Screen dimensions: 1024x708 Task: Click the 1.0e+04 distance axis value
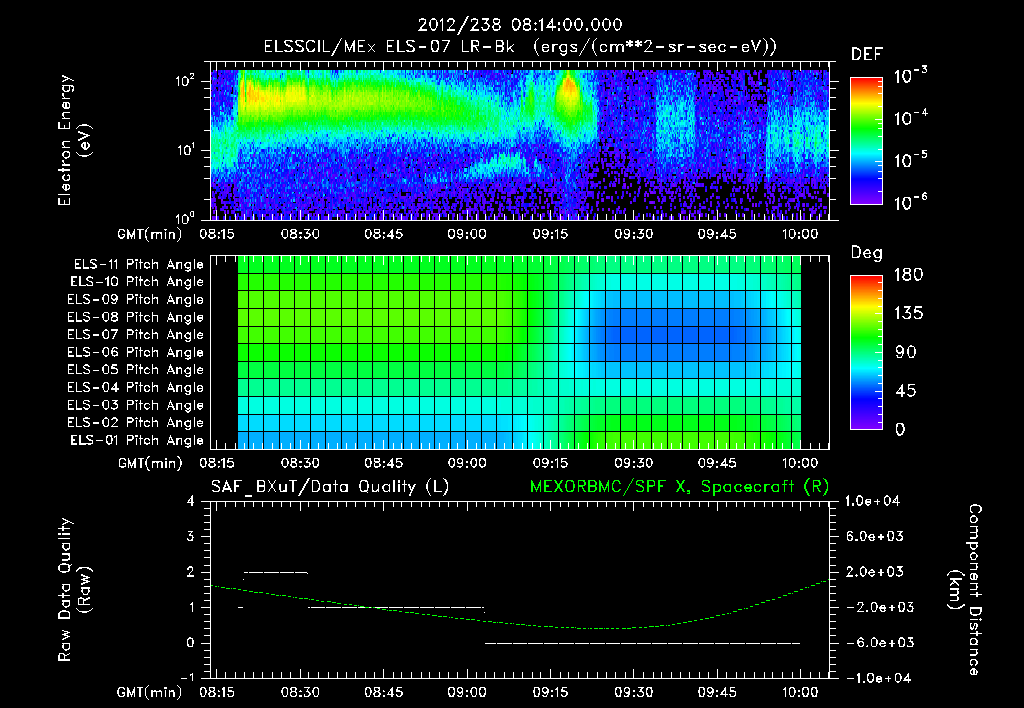(x=872, y=502)
